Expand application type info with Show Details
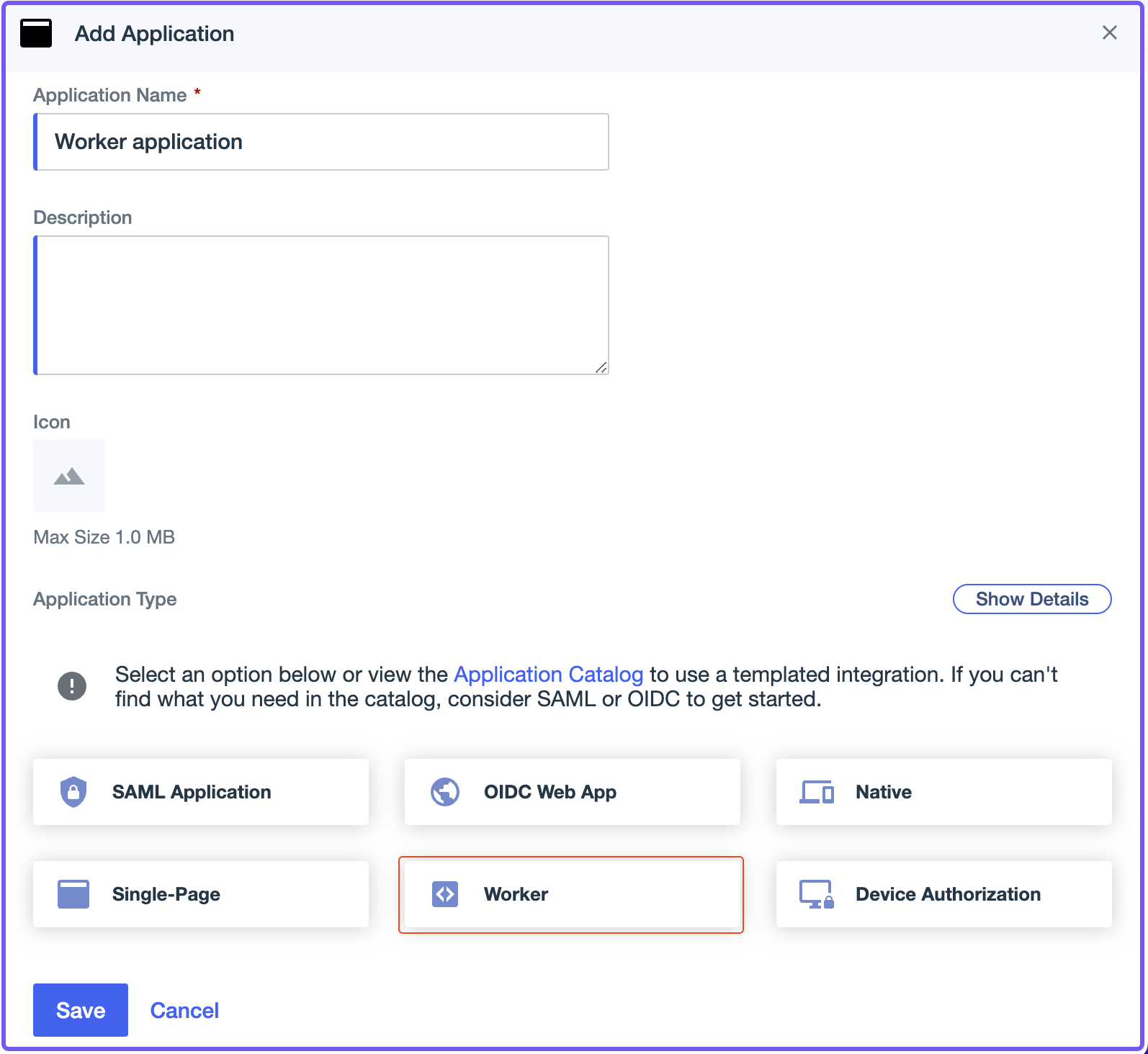Image resolution: width=1148 pixels, height=1054 pixels. point(1031,599)
